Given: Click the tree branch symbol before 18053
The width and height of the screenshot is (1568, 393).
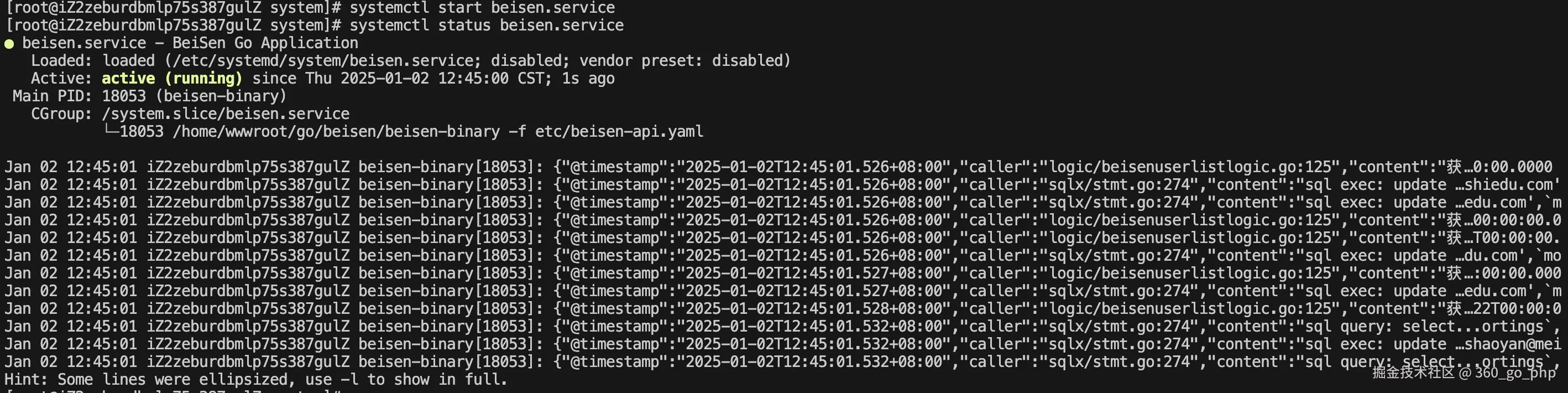Looking at the screenshot, I should pos(110,131).
